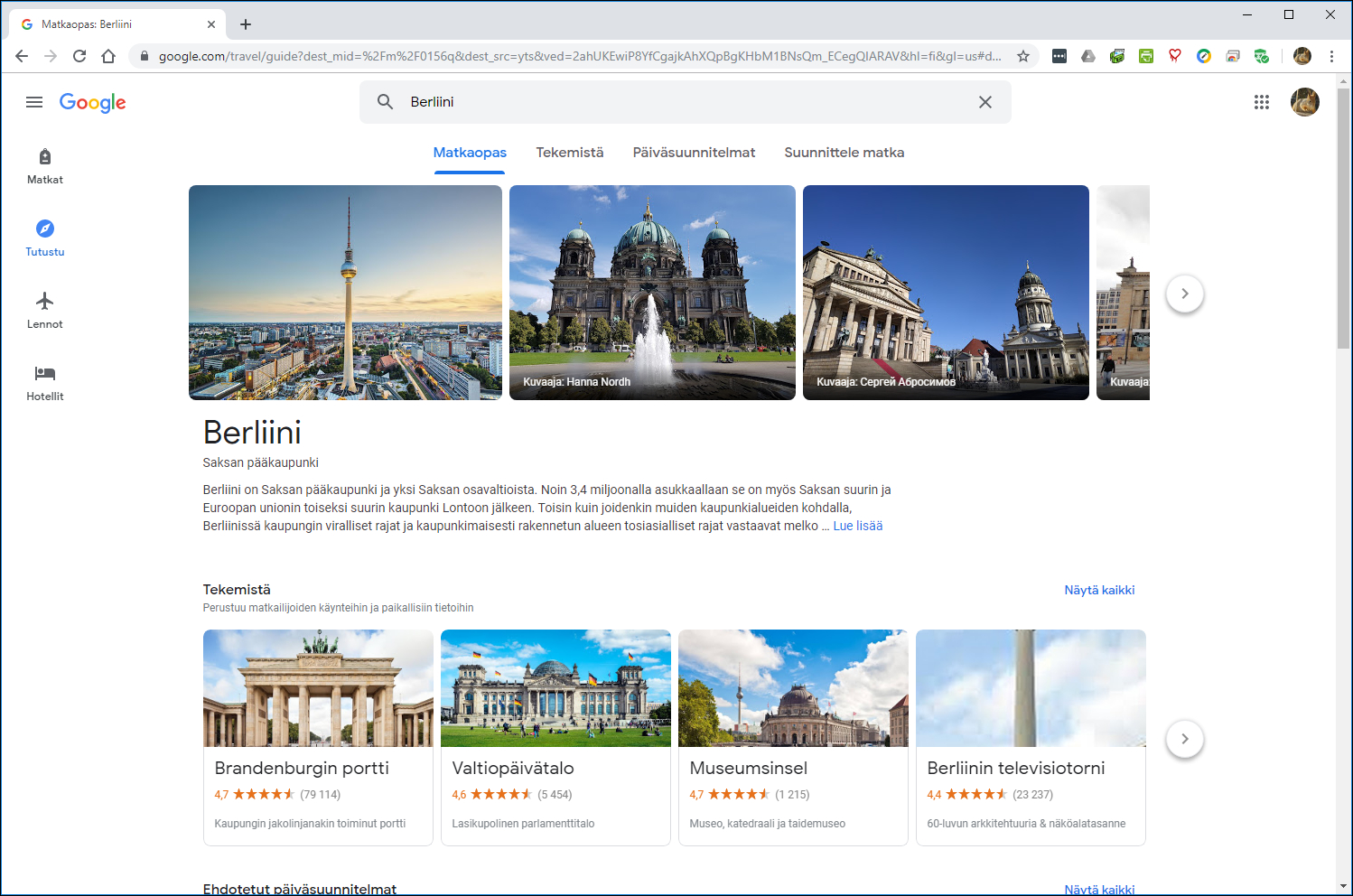This screenshot has height=896, width=1353.
Task: Open the Google apps grid
Action: [x=1262, y=102]
